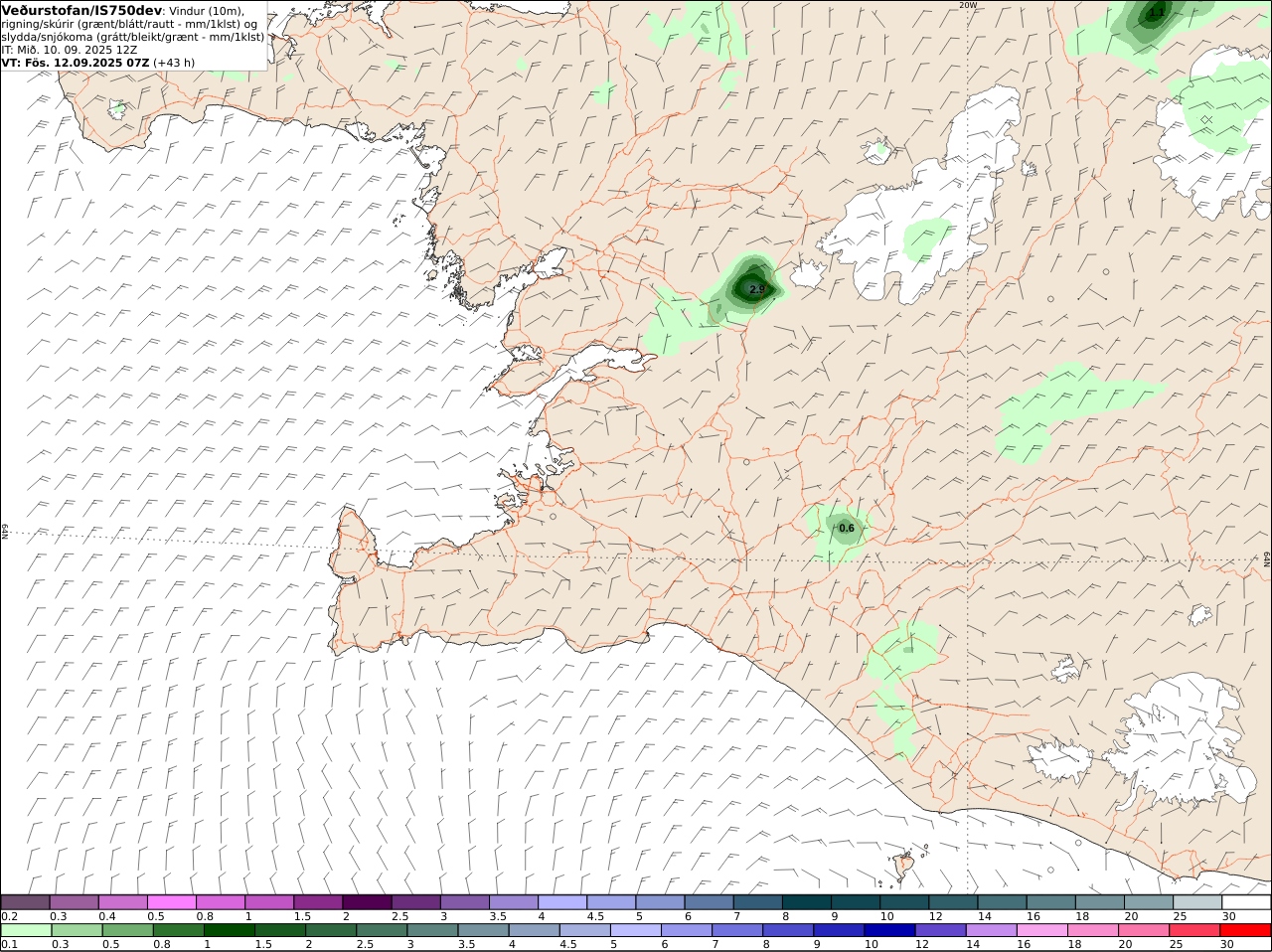Click the deep blue lower swatch between 10 and 12
This screenshot has height=952, width=1272.
[889, 930]
